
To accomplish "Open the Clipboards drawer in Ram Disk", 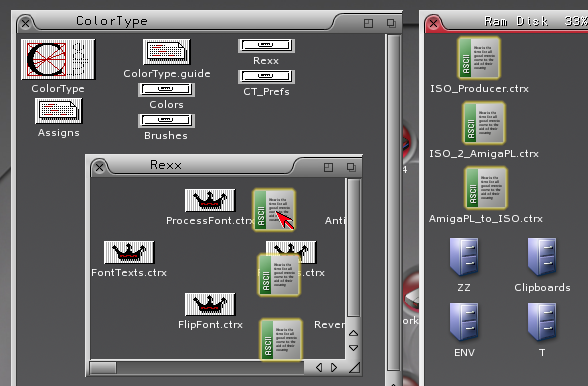I will (542, 257).
